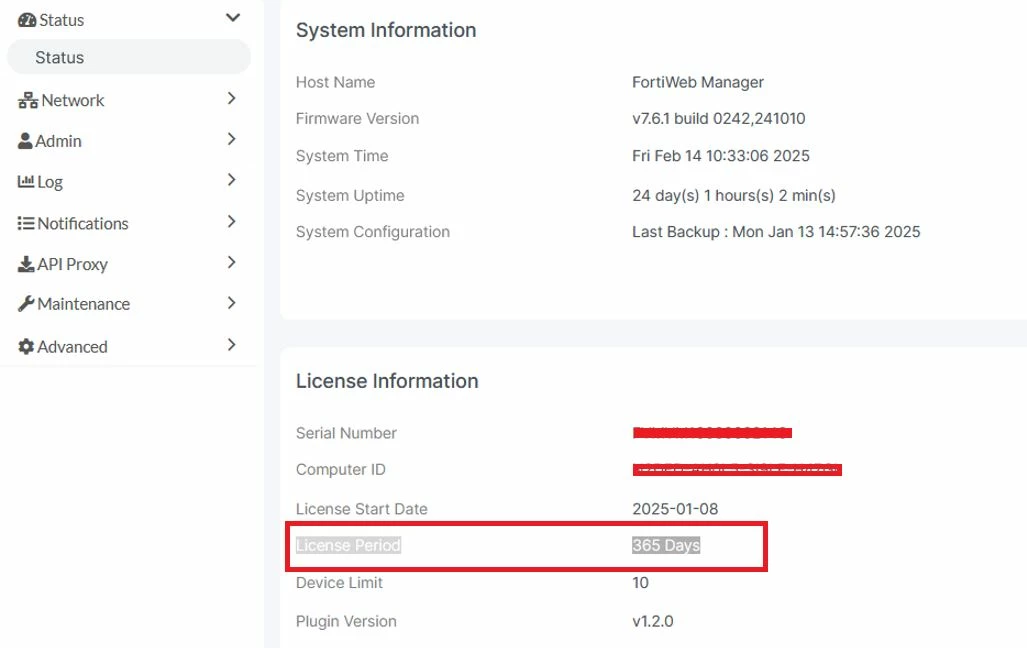Click the Last Backup timestamp value
The height and width of the screenshot is (648, 1027).
776,232
